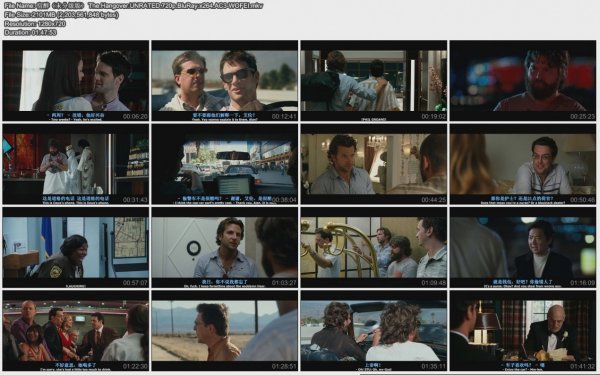Click the thumbnail marked 01:35:11
The image size is (600, 375).
374,331
